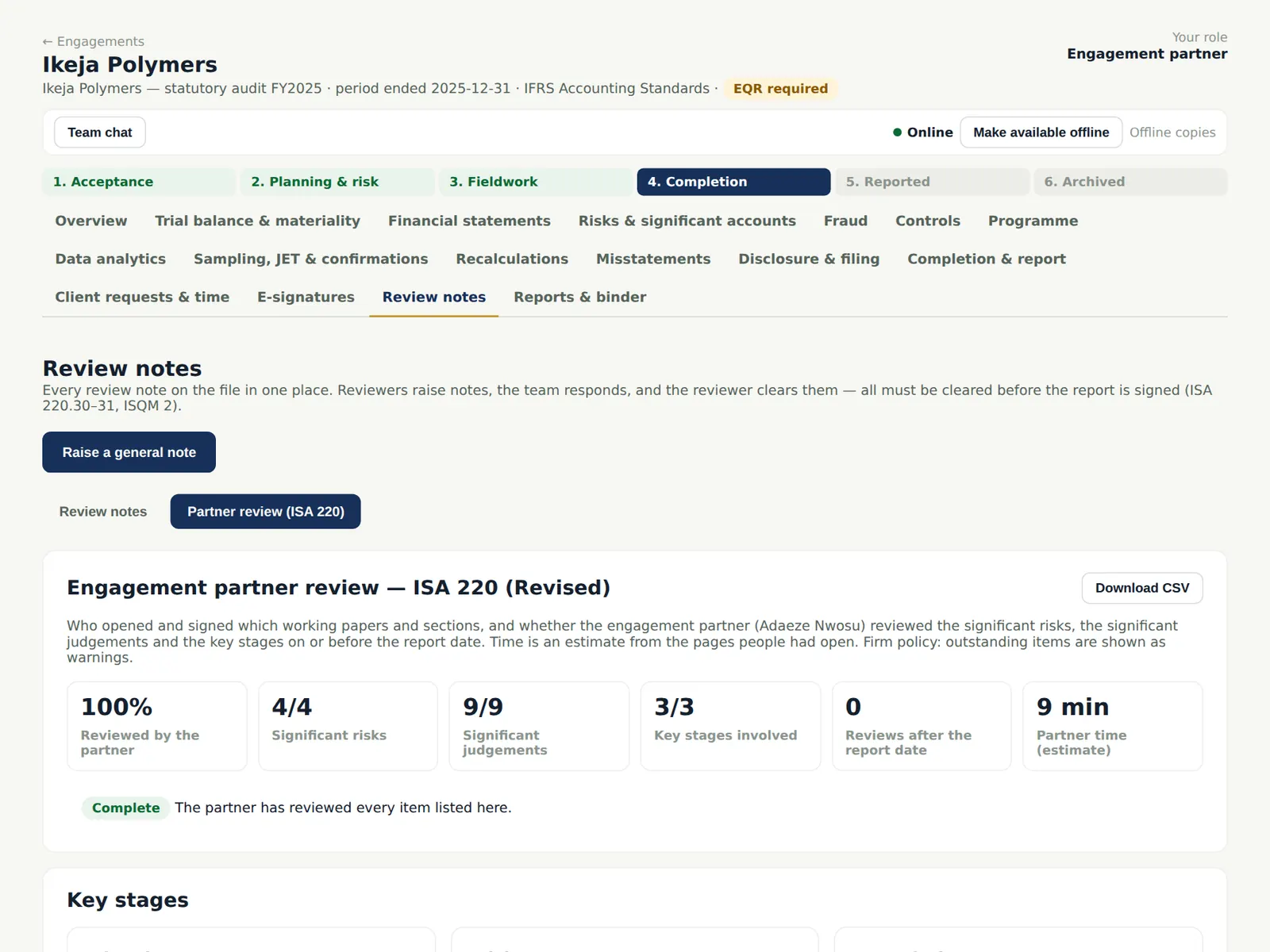Viewport: 1270px width, 952px height.
Task: Click Make available offline button
Action: pos(1041,132)
